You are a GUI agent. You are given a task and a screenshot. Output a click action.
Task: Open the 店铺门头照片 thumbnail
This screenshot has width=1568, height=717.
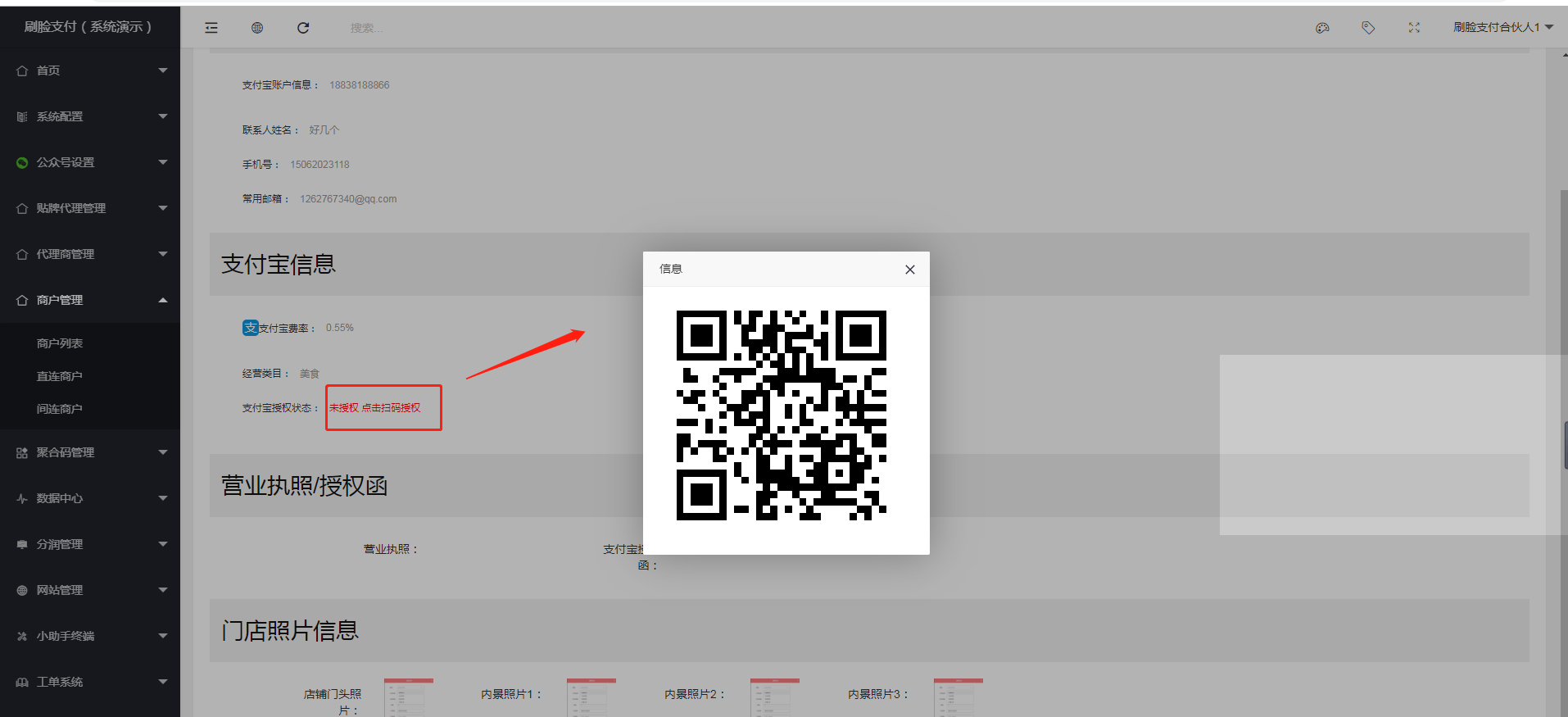point(409,697)
